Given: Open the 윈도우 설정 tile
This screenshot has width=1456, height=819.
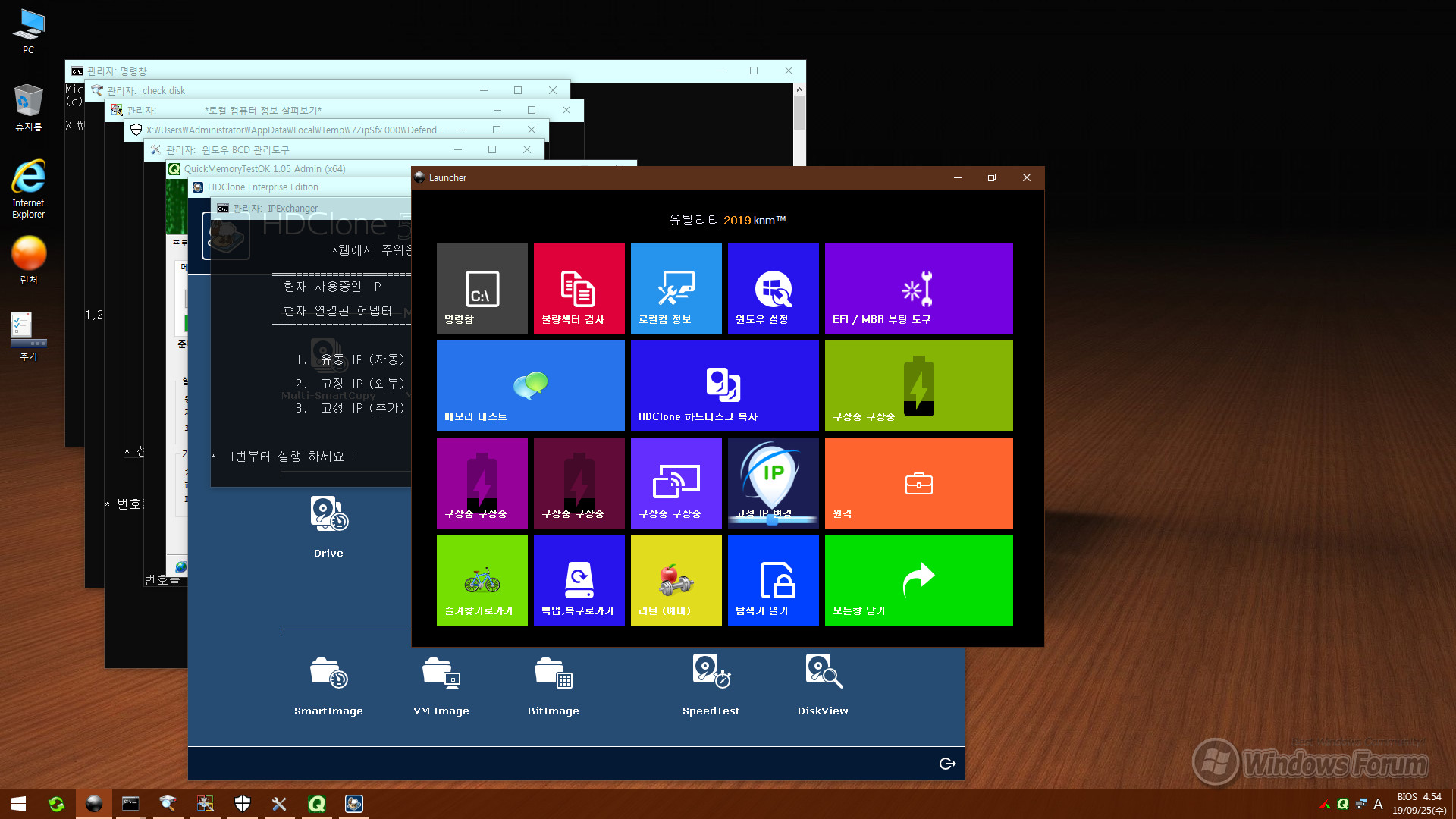Looking at the screenshot, I should 773,289.
